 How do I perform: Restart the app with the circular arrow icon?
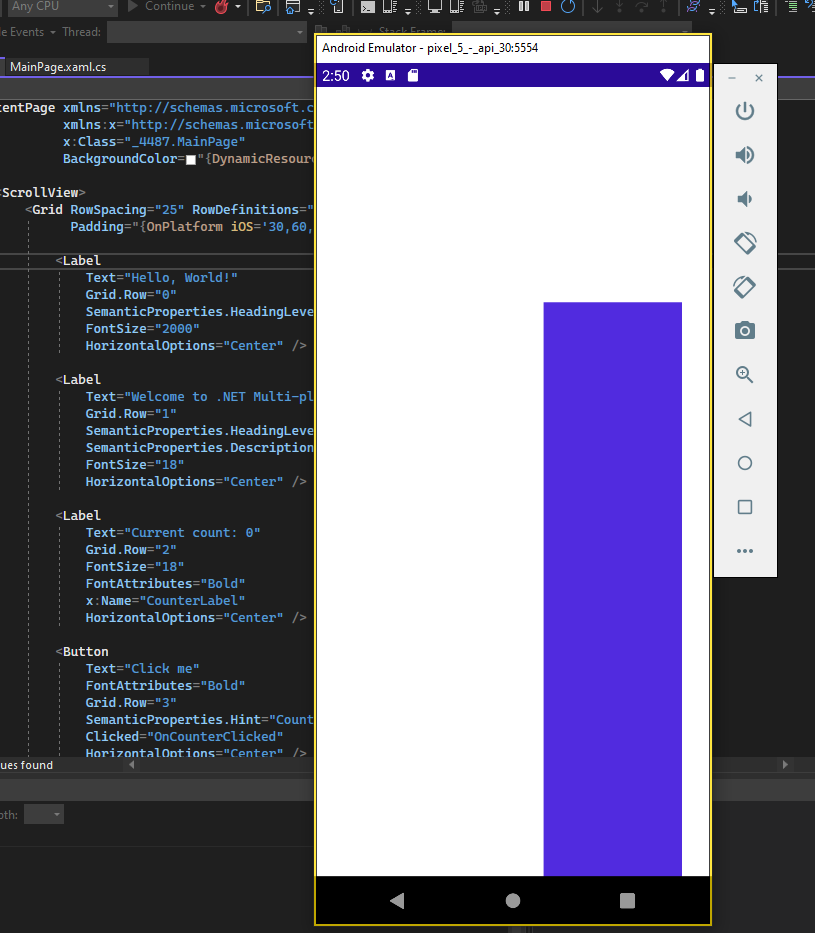(x=567, y=8)
